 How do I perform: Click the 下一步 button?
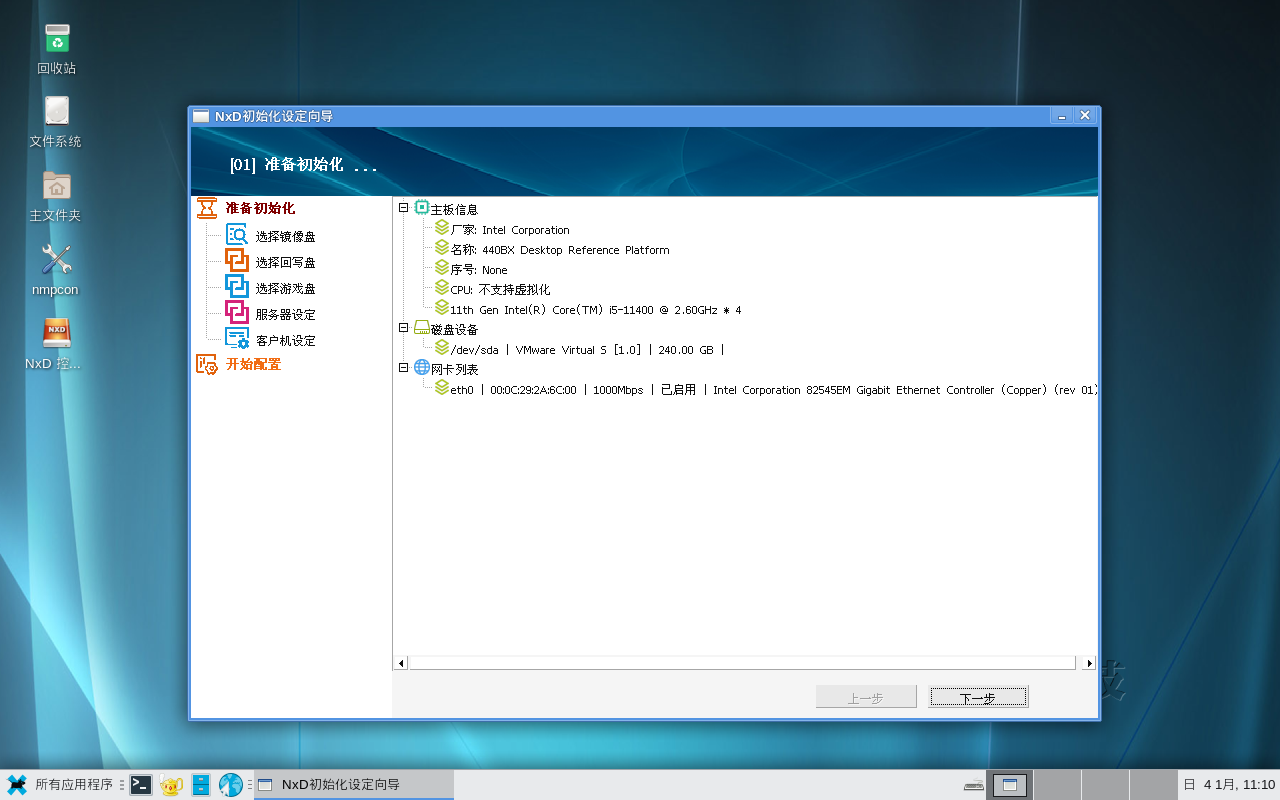point(977,697)
